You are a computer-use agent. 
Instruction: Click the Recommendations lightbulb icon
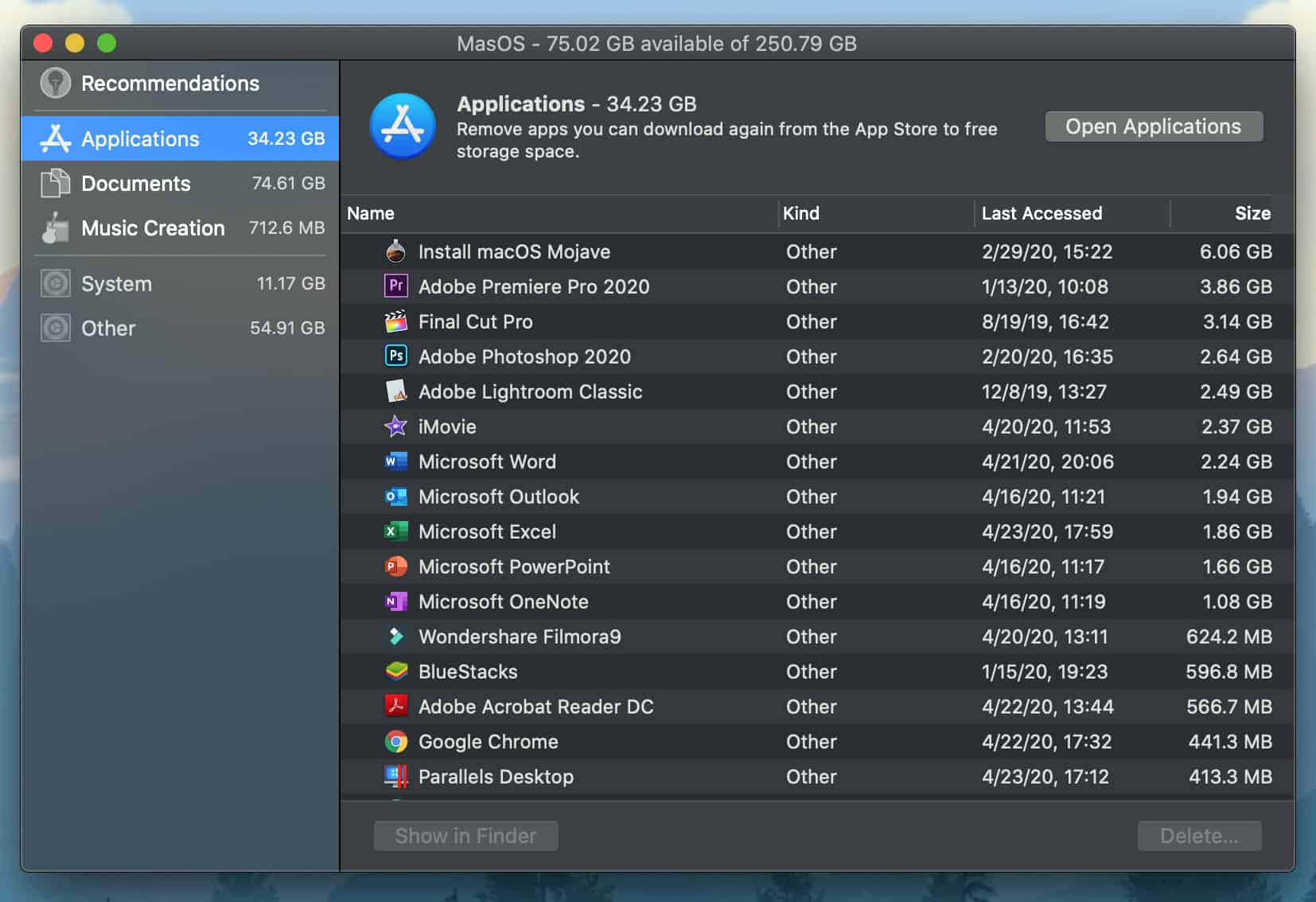point(56,83)
